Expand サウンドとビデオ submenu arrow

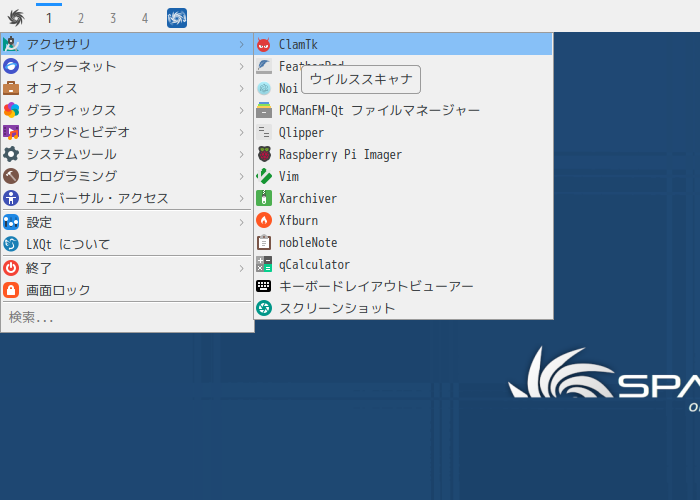pyautogui.click(x=242, y=132)
